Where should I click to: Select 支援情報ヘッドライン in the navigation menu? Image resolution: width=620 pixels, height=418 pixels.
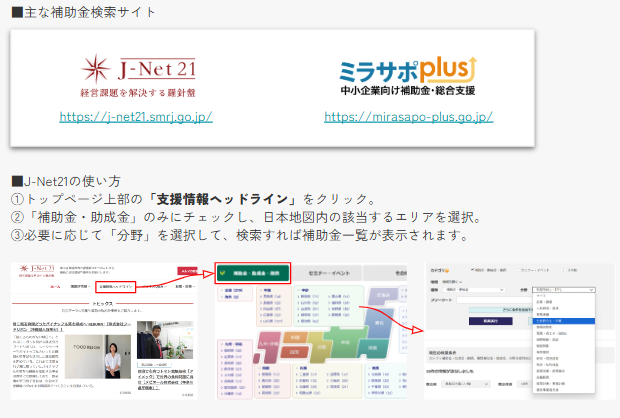114,287
